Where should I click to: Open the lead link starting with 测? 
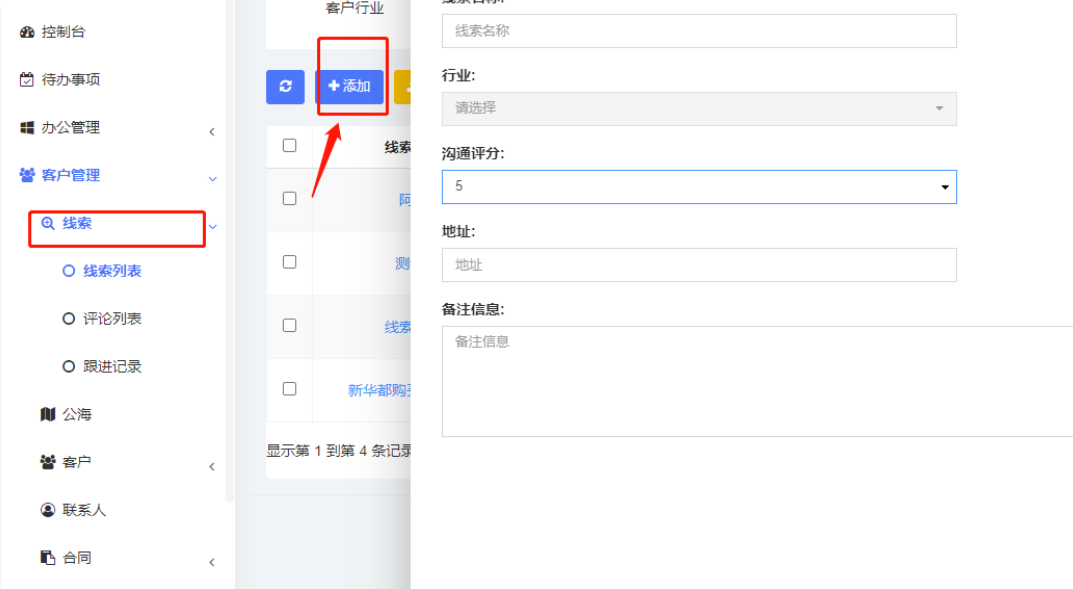(402, 263)
